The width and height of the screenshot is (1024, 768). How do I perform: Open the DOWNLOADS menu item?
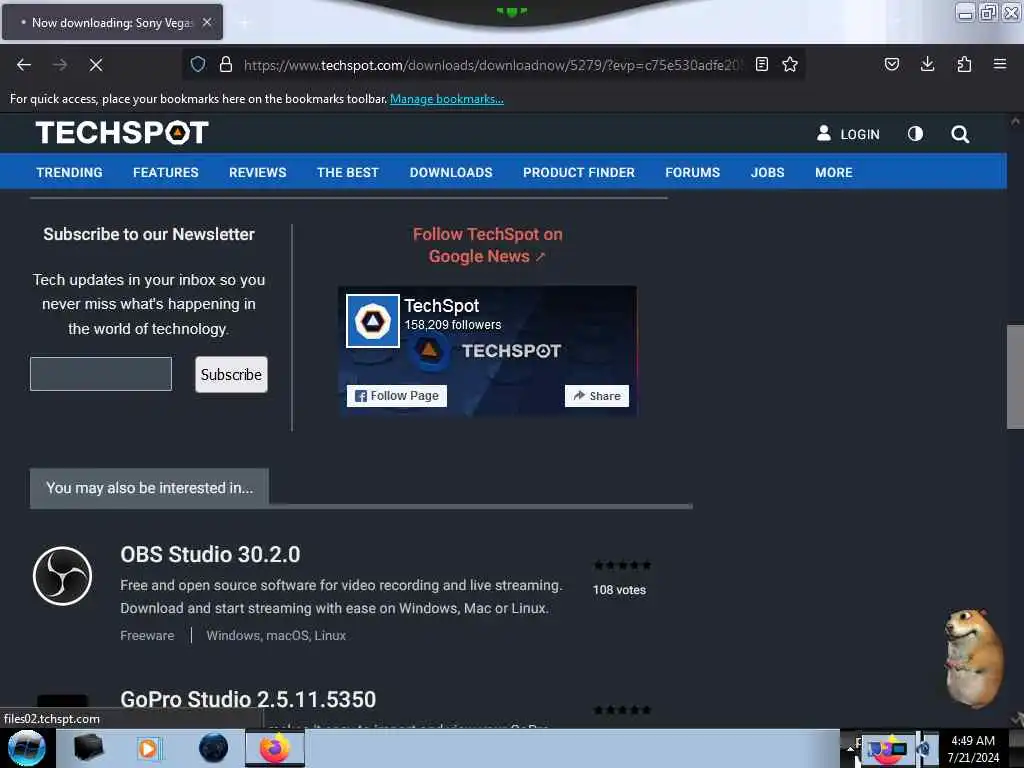451,172
